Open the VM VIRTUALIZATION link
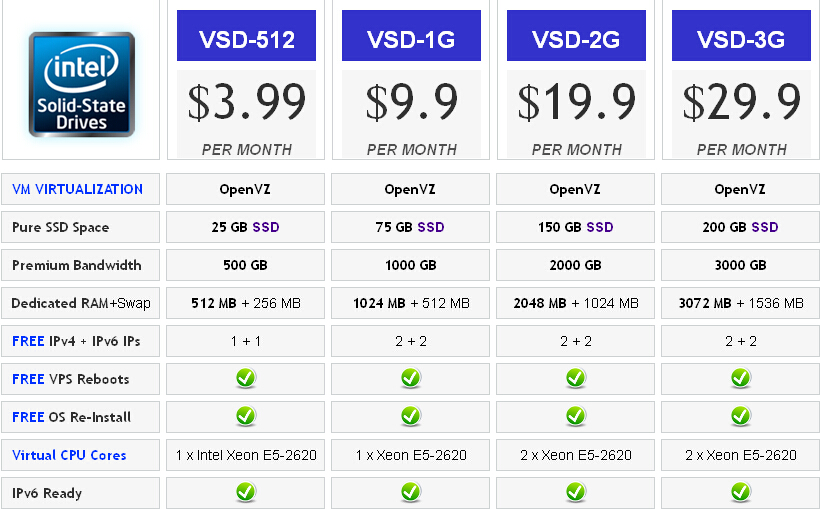The image size is (820, 509). pyautogui.click(x=77, y=189)
